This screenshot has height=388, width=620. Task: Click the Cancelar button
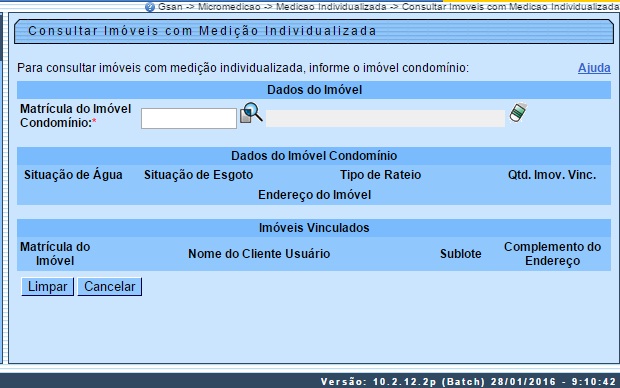coord(110,286)
